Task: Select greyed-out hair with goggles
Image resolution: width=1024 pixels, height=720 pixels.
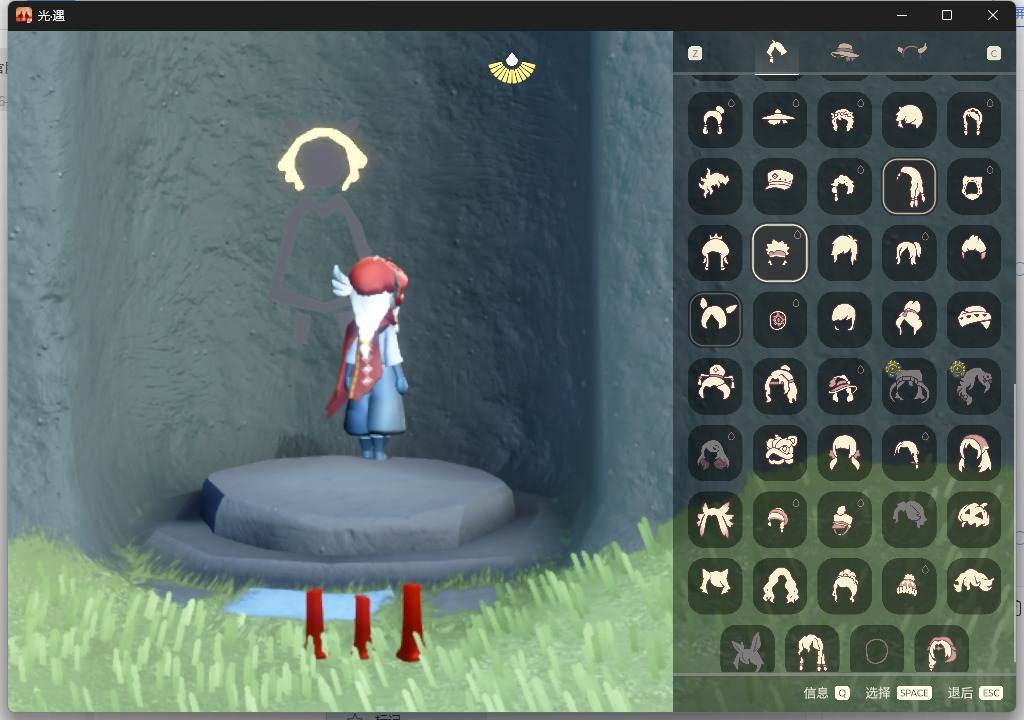Action: [909, 386]
